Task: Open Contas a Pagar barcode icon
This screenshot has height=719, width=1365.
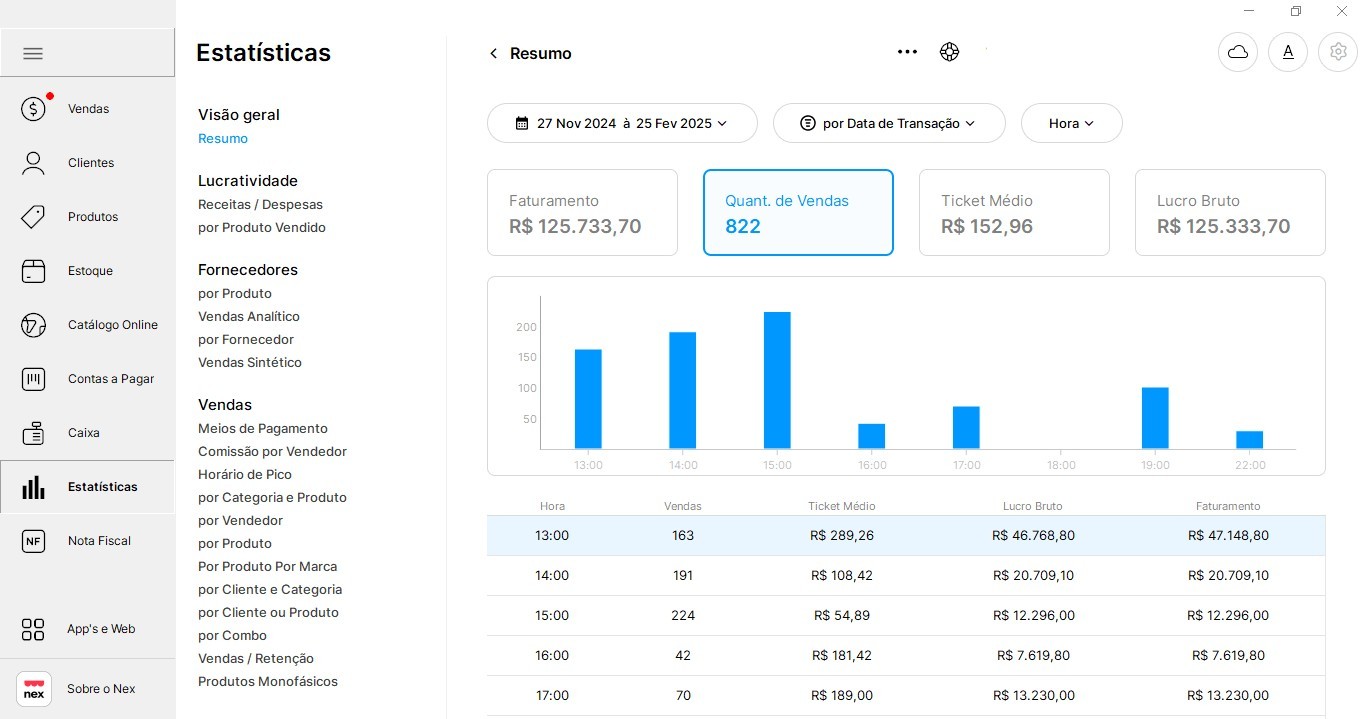Action: pyautogui.click(x=33, y=378)
